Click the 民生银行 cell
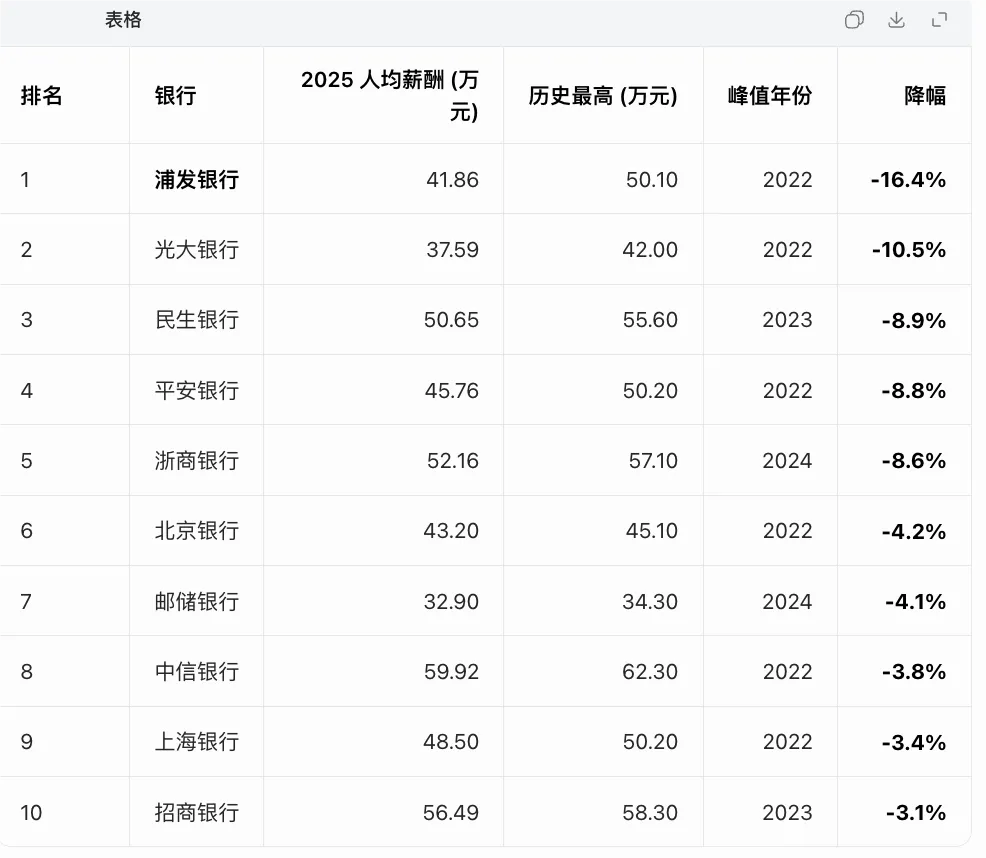This screenshot has height=858, width=986. [197, 320]
